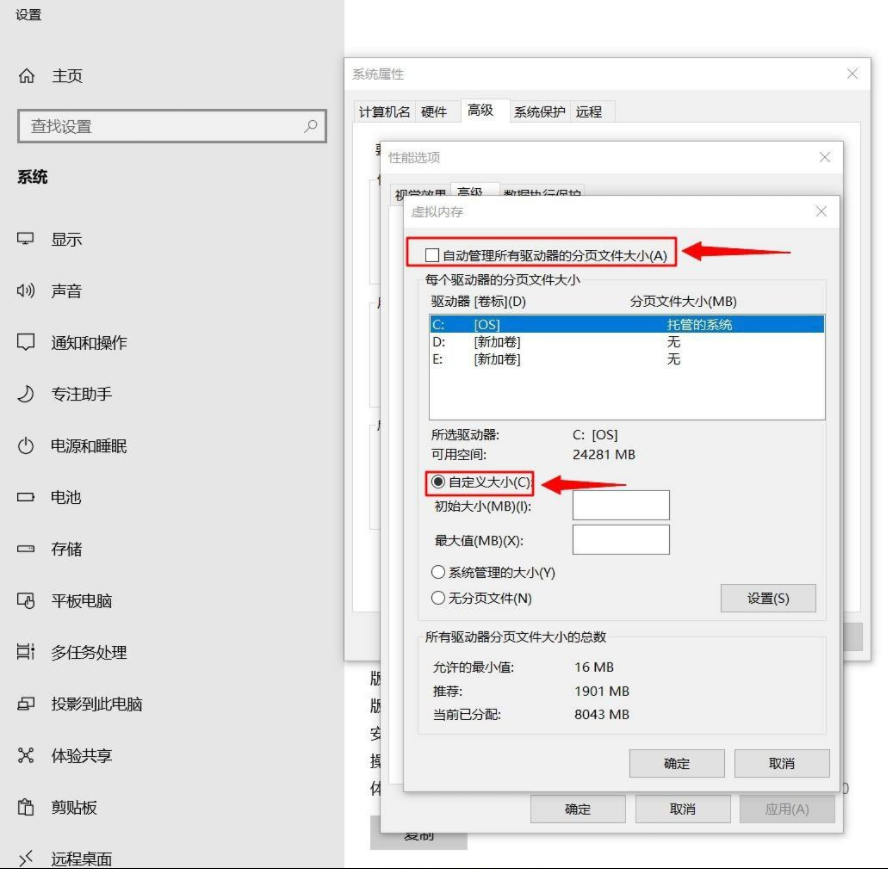Open the 电池 battery icon
This screenshot has width=888, height=869.
(25, 497)
